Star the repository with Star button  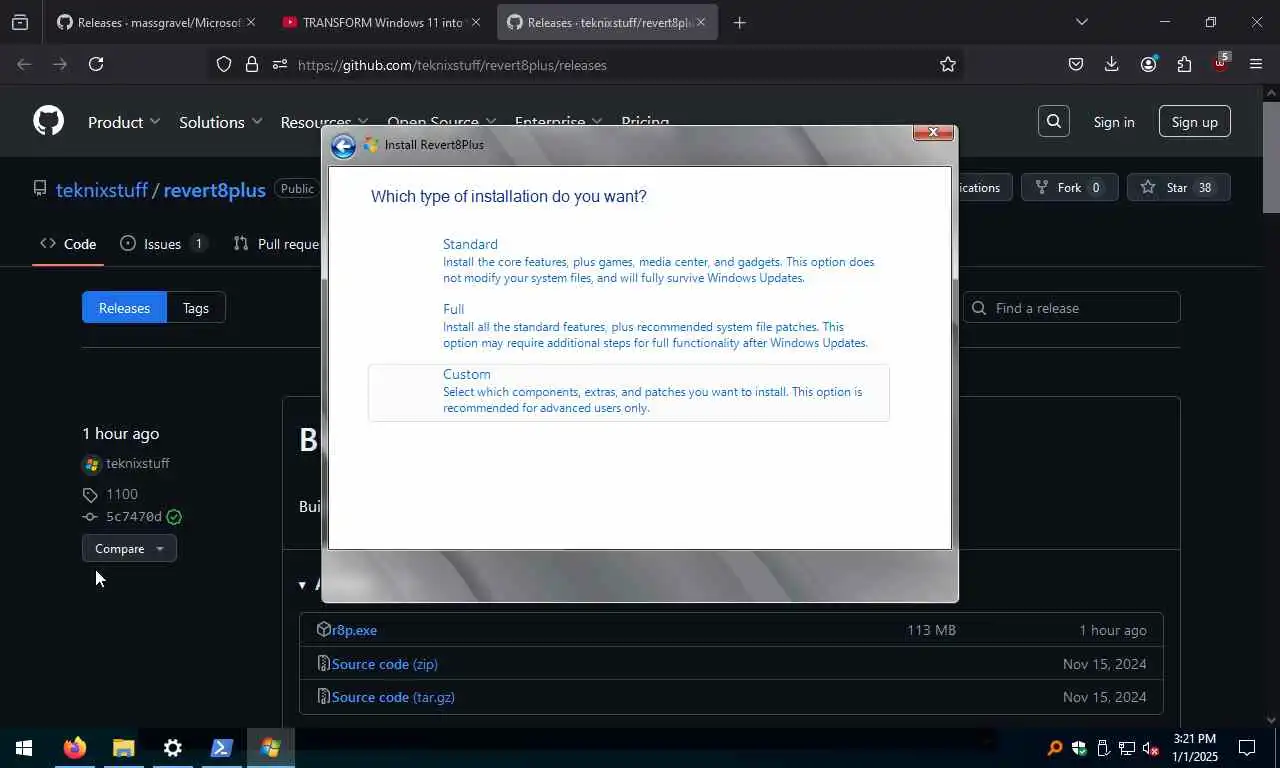click(1178, 187)
